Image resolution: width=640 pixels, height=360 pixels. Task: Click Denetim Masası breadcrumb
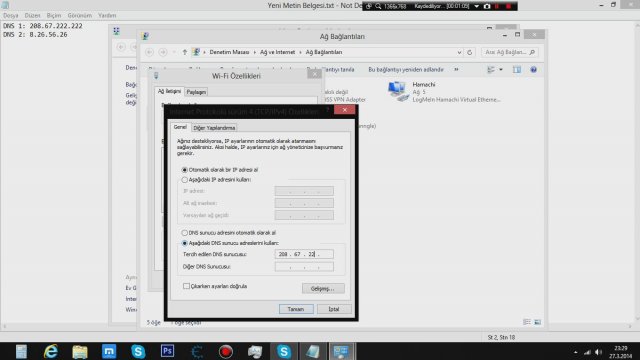229,52
